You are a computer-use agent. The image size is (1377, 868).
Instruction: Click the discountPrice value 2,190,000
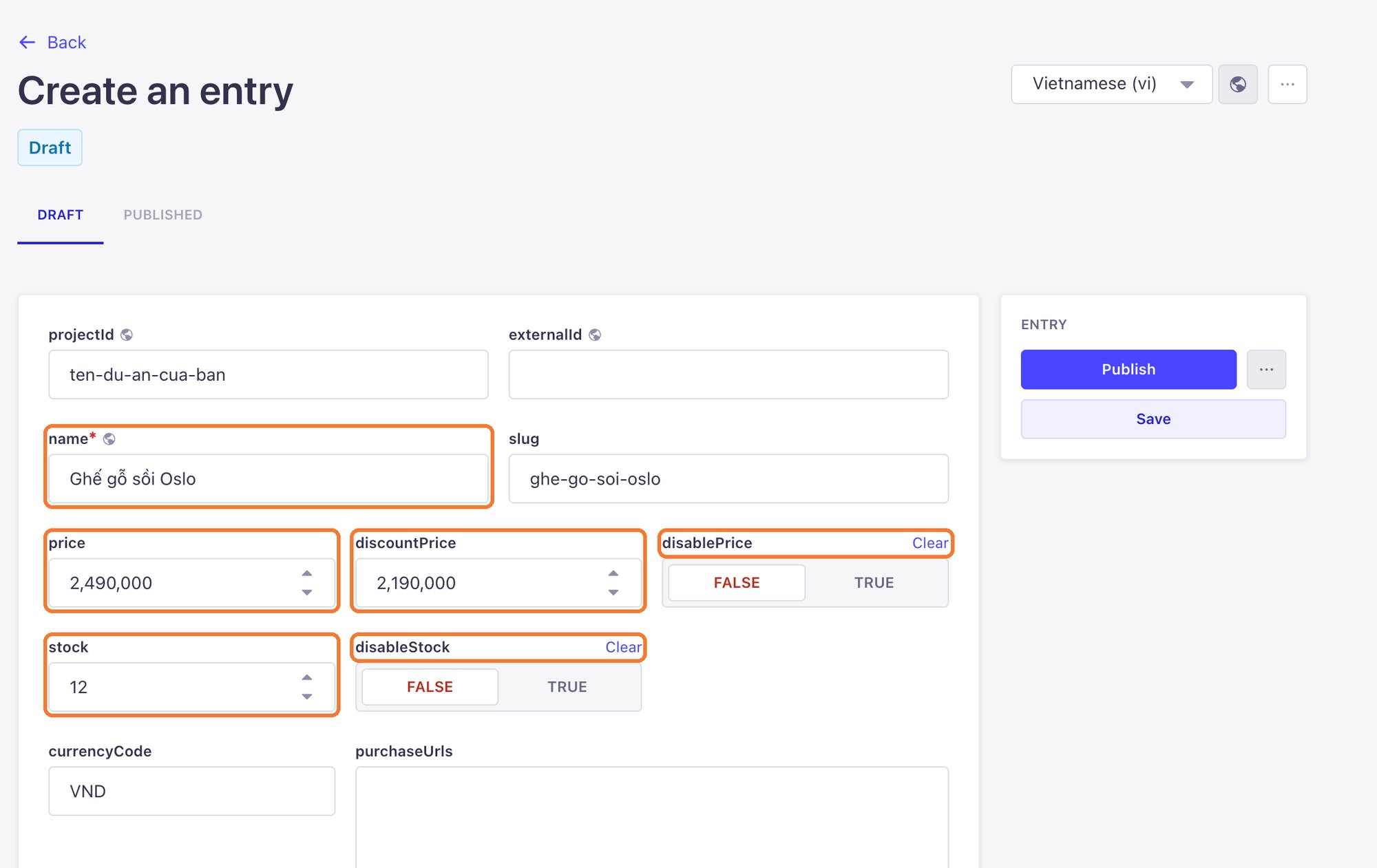click(x=416, y=583)
